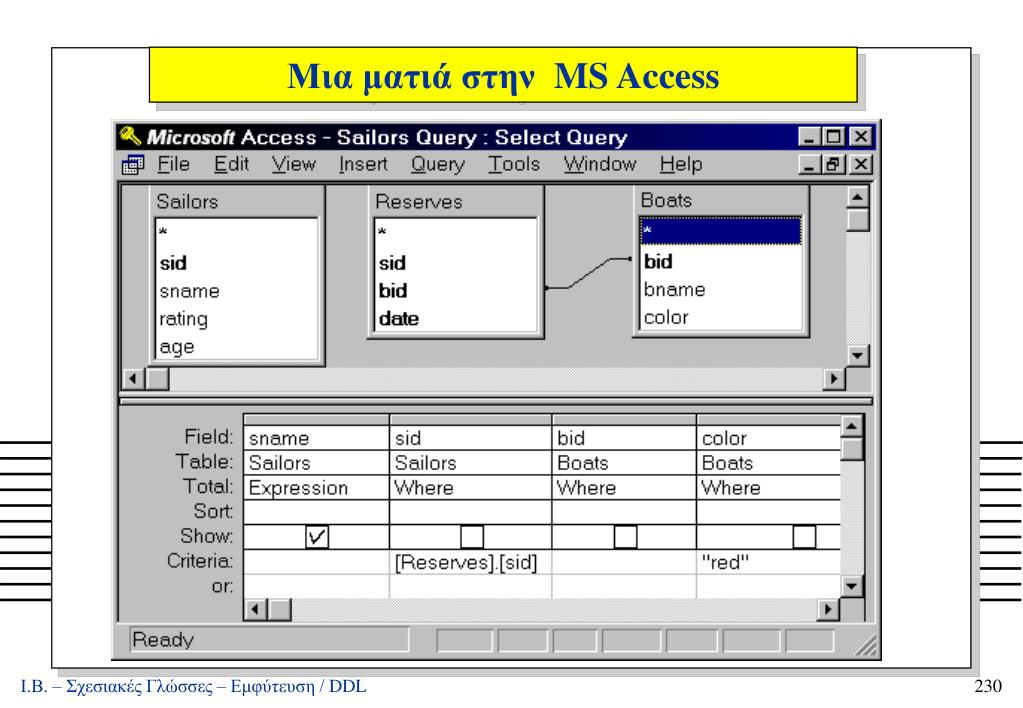
Task: Click the query document icon beside File
Action: click(x=132, y=164)
